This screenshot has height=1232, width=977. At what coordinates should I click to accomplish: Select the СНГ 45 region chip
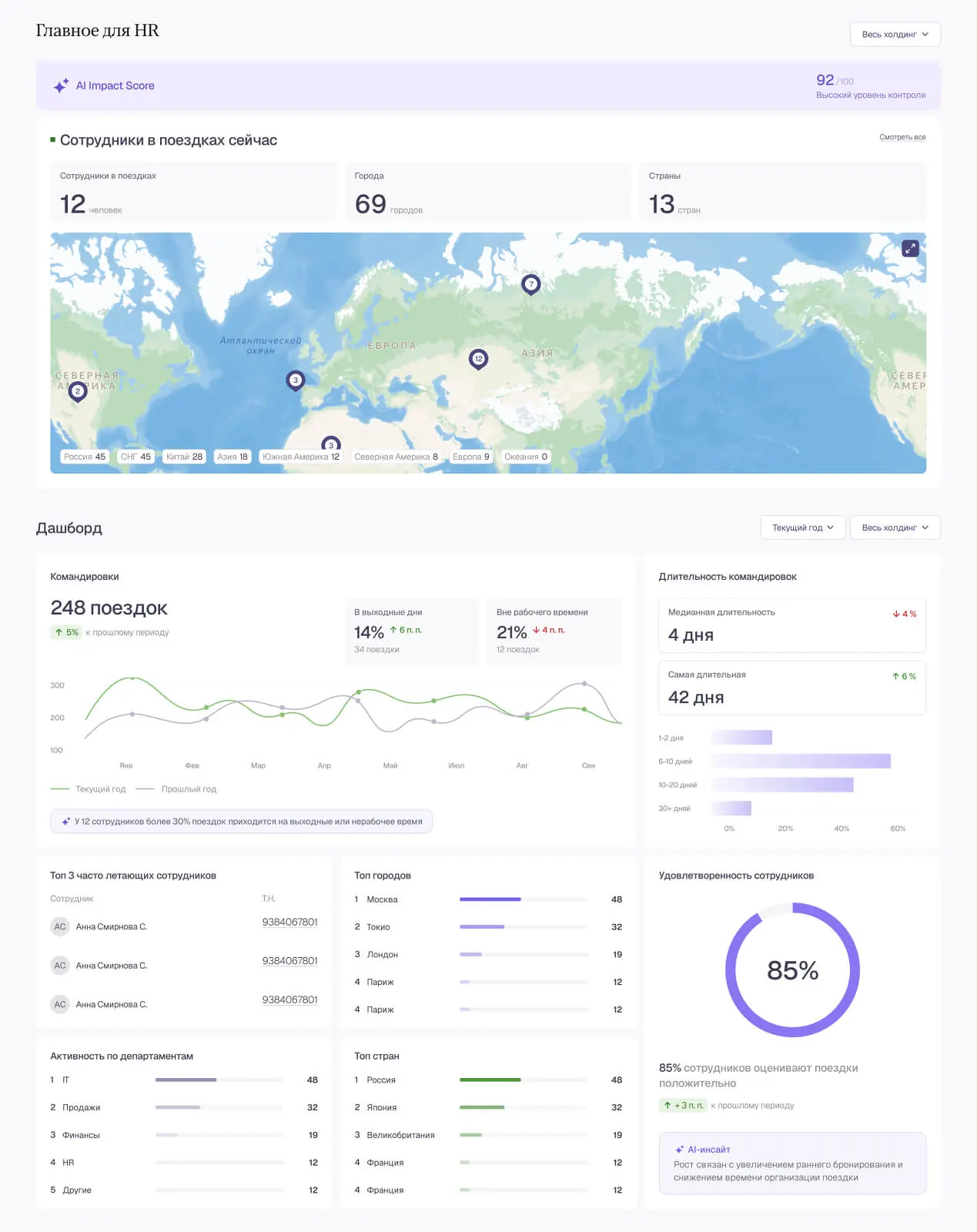pyautogui.click(x=136, y=457)
